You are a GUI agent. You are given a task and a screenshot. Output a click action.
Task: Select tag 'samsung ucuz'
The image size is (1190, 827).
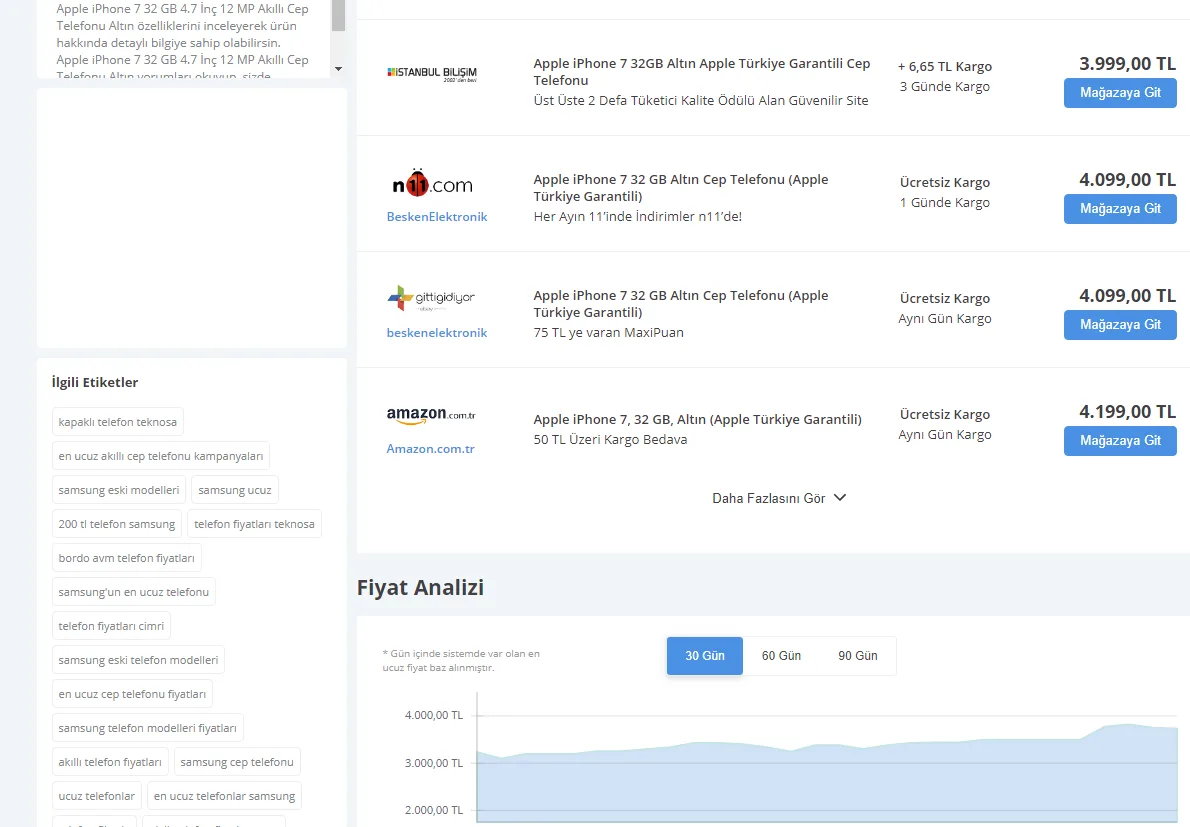pos(235,490)
